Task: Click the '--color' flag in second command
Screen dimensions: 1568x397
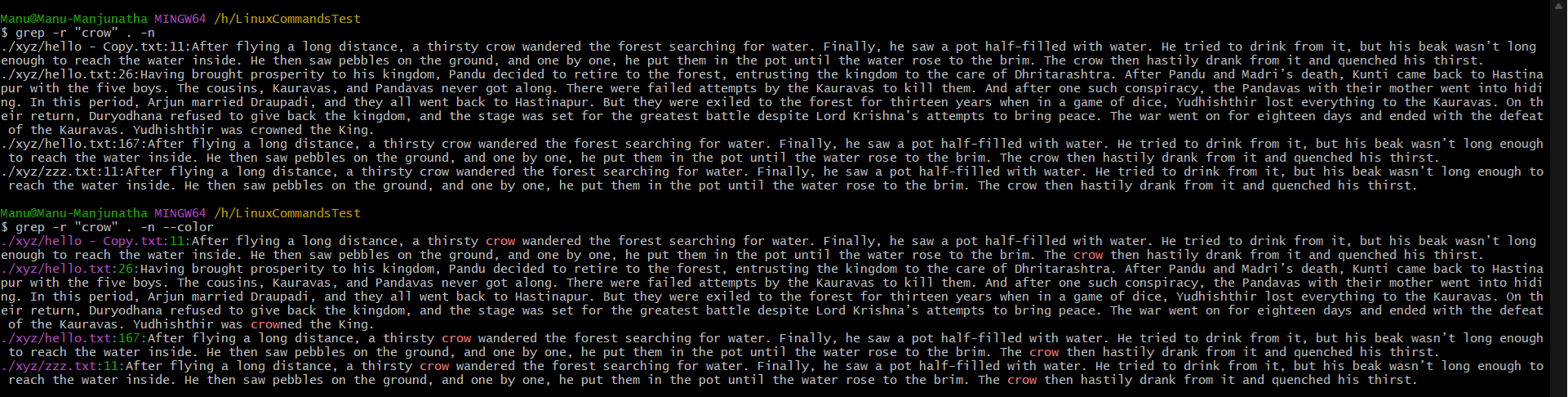Action: [x=188, y=227]
